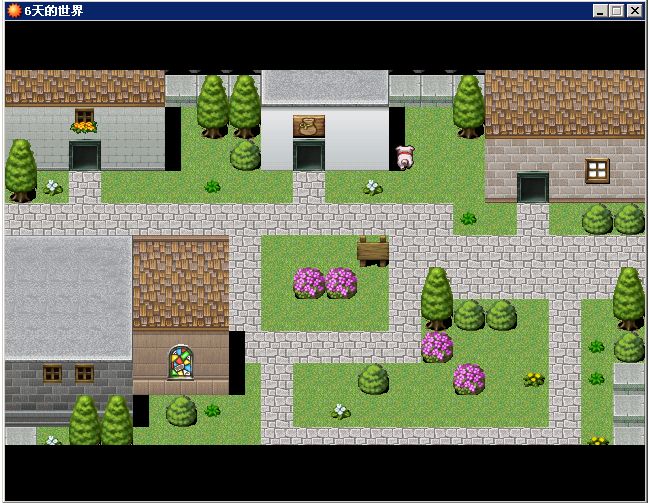Click the stained glass window
Screen dimensions: 650x503
tap(181, 361)
